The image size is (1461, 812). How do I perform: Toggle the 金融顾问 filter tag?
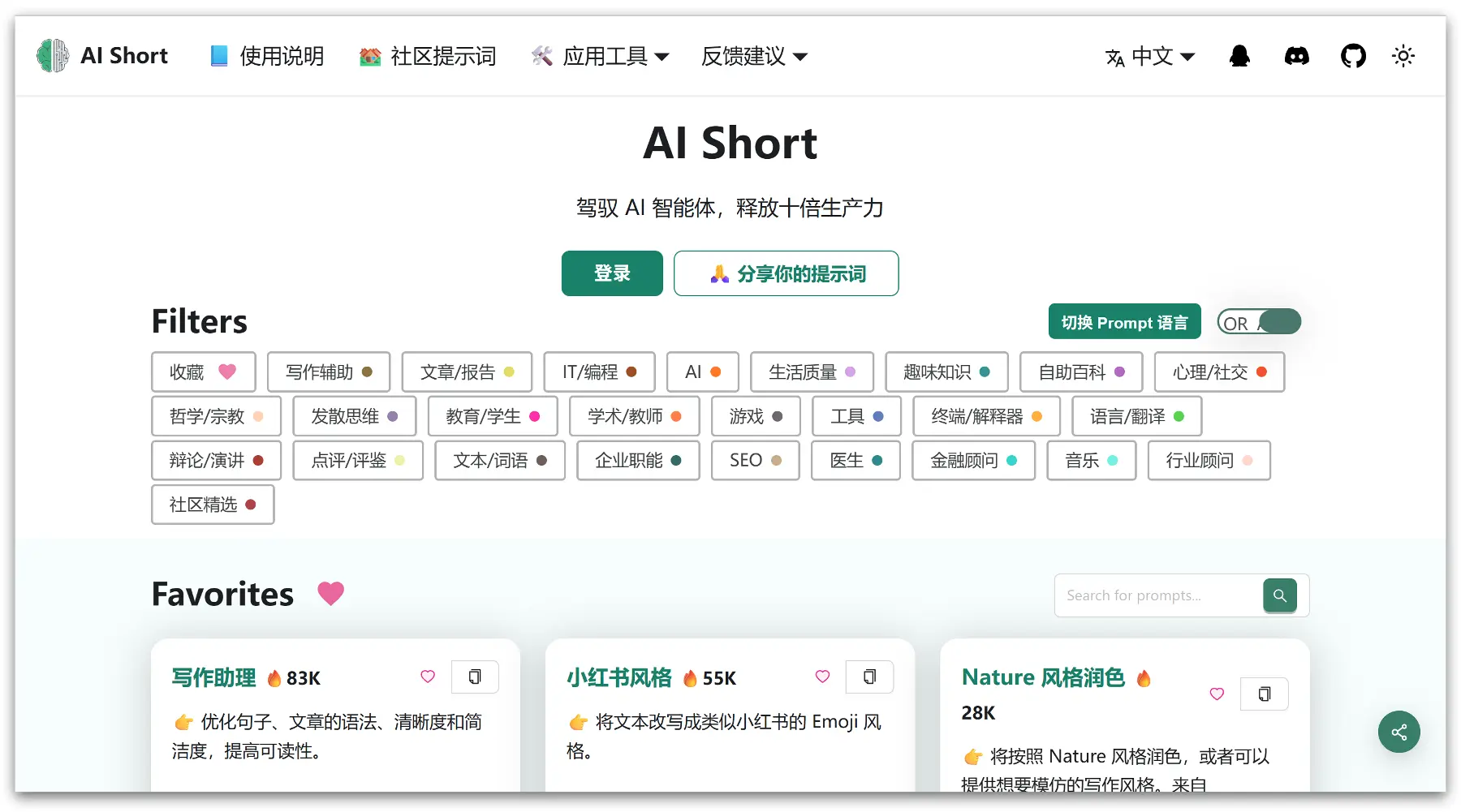pyautogui.click(x=974, y=461)
